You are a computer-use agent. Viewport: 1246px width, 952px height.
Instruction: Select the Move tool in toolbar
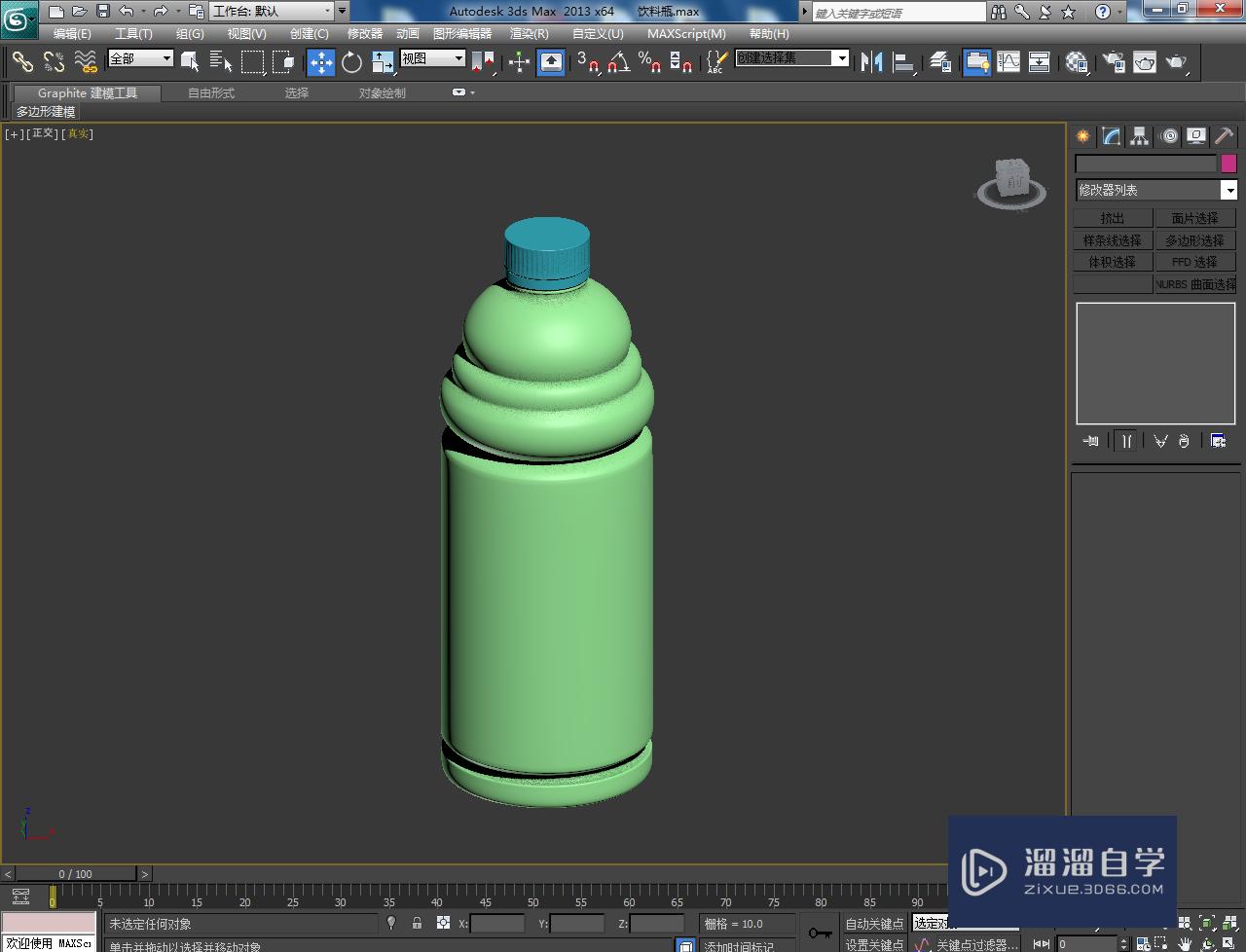tap(321, 62)
